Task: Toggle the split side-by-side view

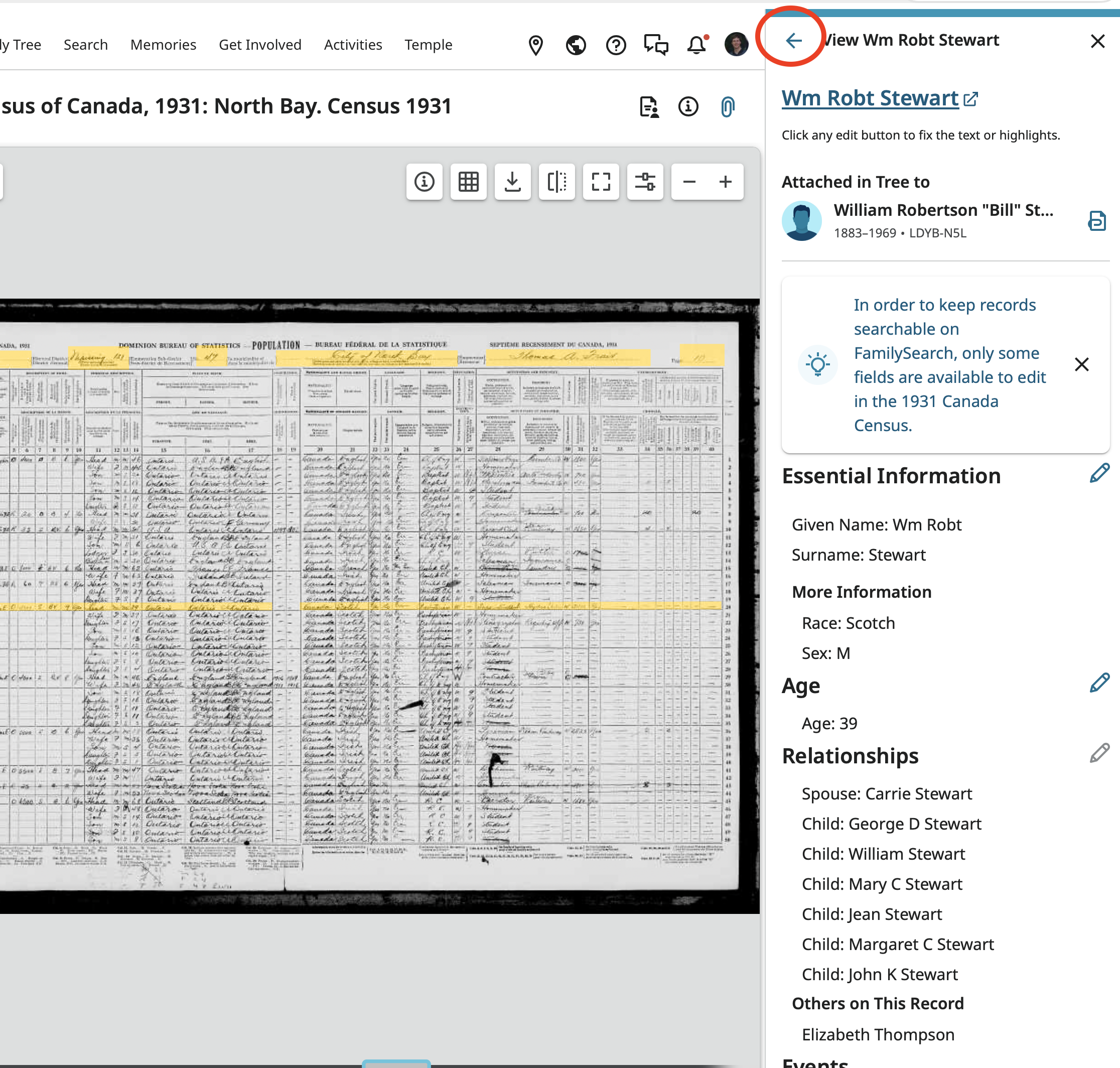Action: point(556,182)
